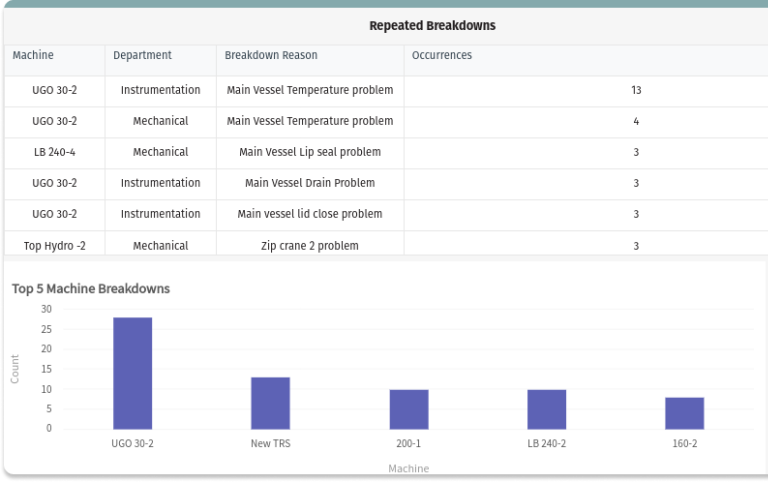768x482 pixels.
Task: Click the Breakdown Reason column header
Action: 271,56
